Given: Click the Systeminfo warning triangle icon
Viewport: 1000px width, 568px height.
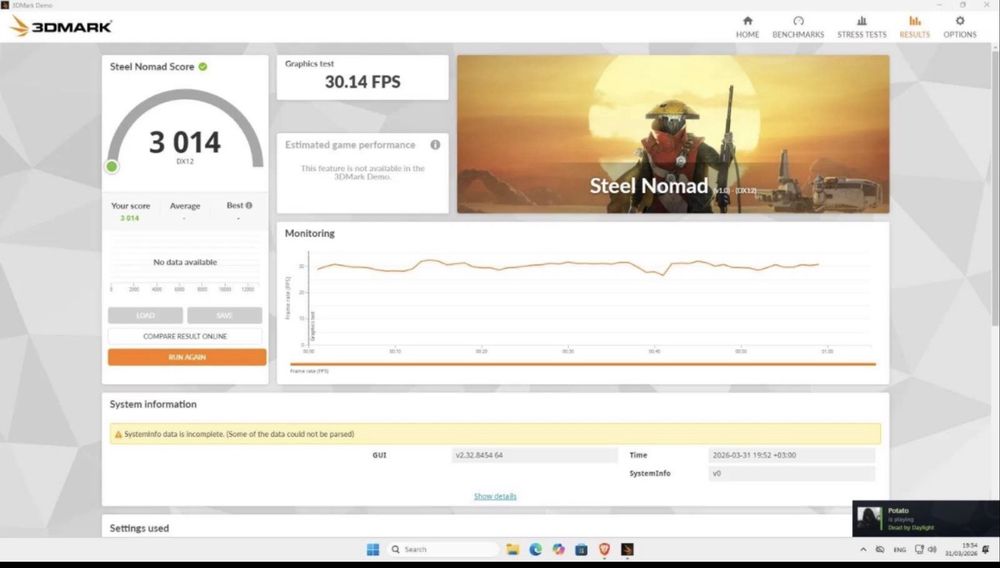Looking at the screenshot, I should pos(118,434).
